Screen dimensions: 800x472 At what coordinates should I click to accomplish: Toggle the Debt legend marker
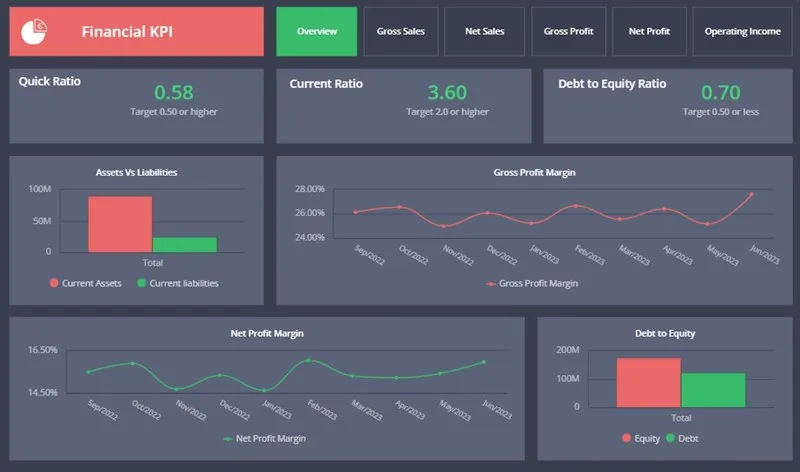pos(669,438)
